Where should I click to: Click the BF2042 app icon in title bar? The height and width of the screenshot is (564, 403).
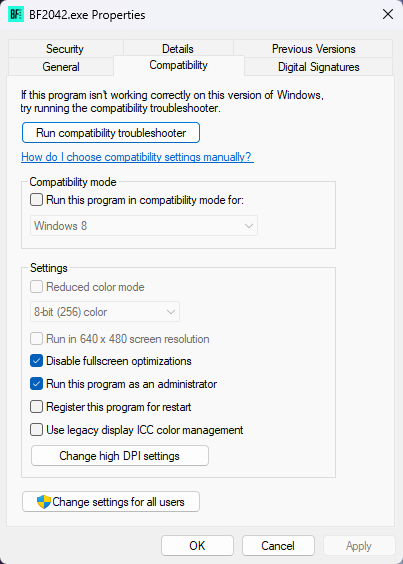pos(16,15)
